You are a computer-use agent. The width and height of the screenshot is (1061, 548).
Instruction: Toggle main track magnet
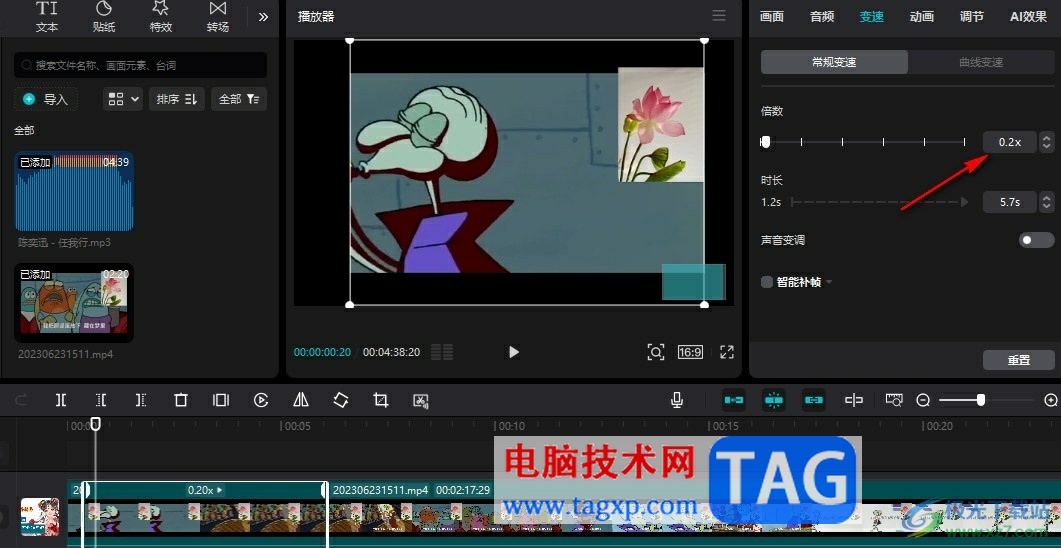point(734,400)
